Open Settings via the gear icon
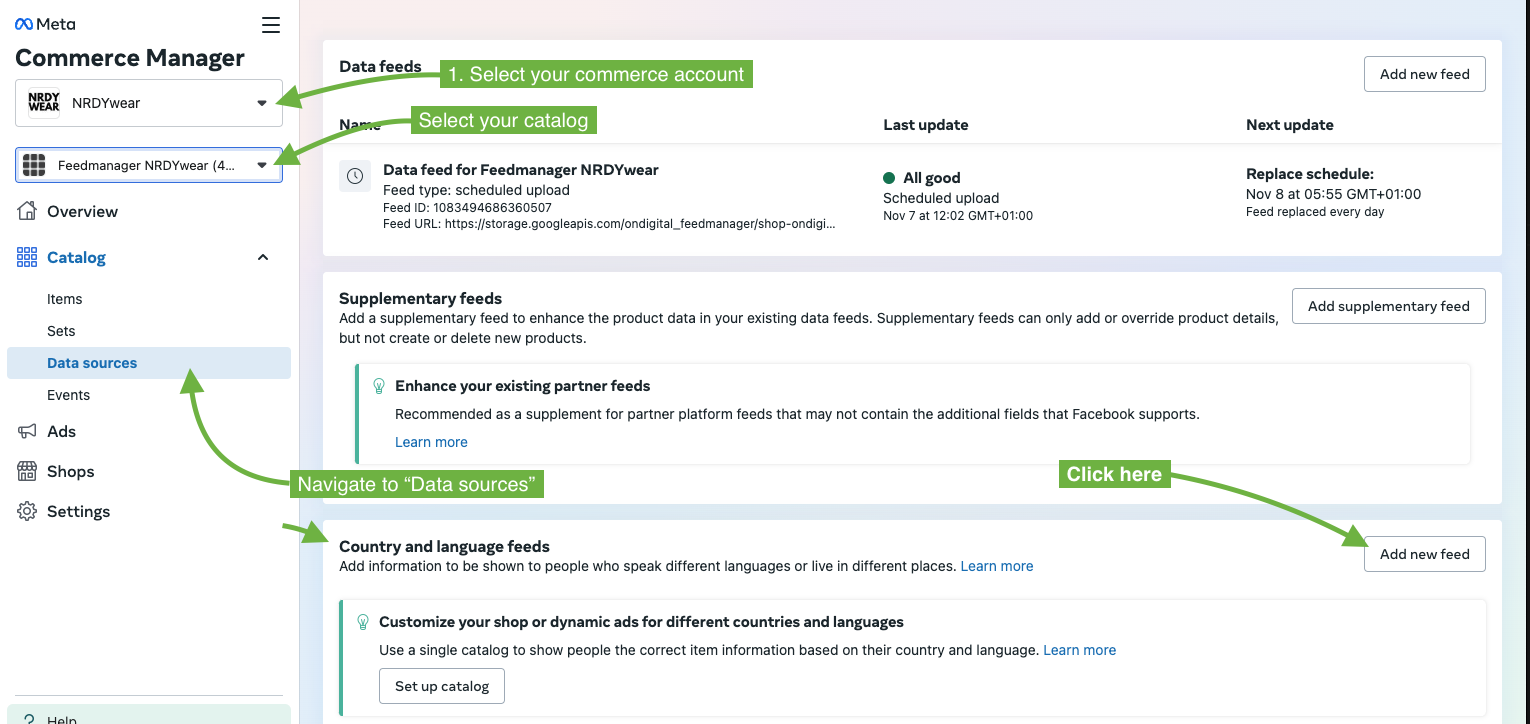This screenshot has height=724, width=1530. click(x=26, y=511)
